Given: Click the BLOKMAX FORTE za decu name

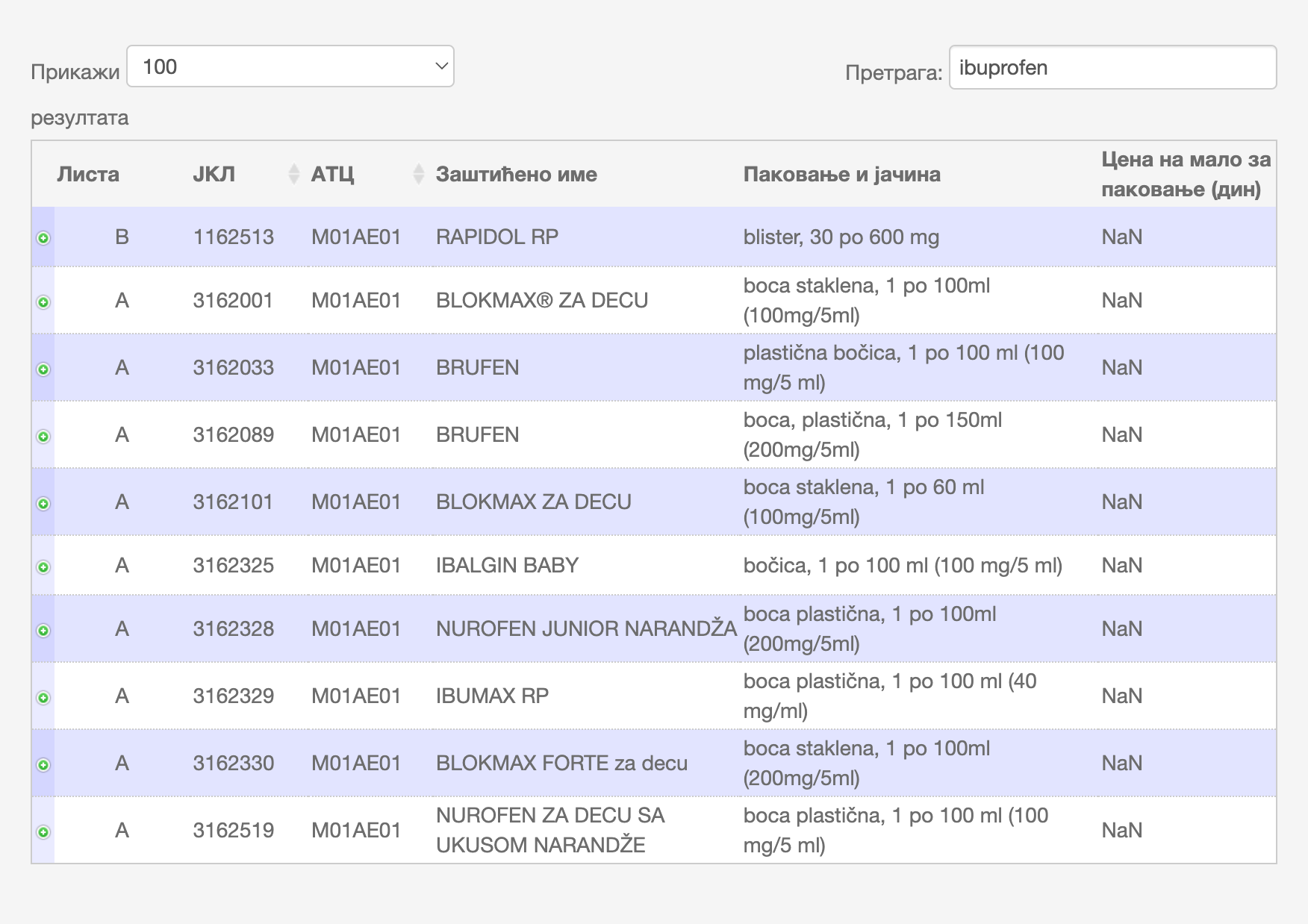Looking at the screenshot, I should point(561,763).
